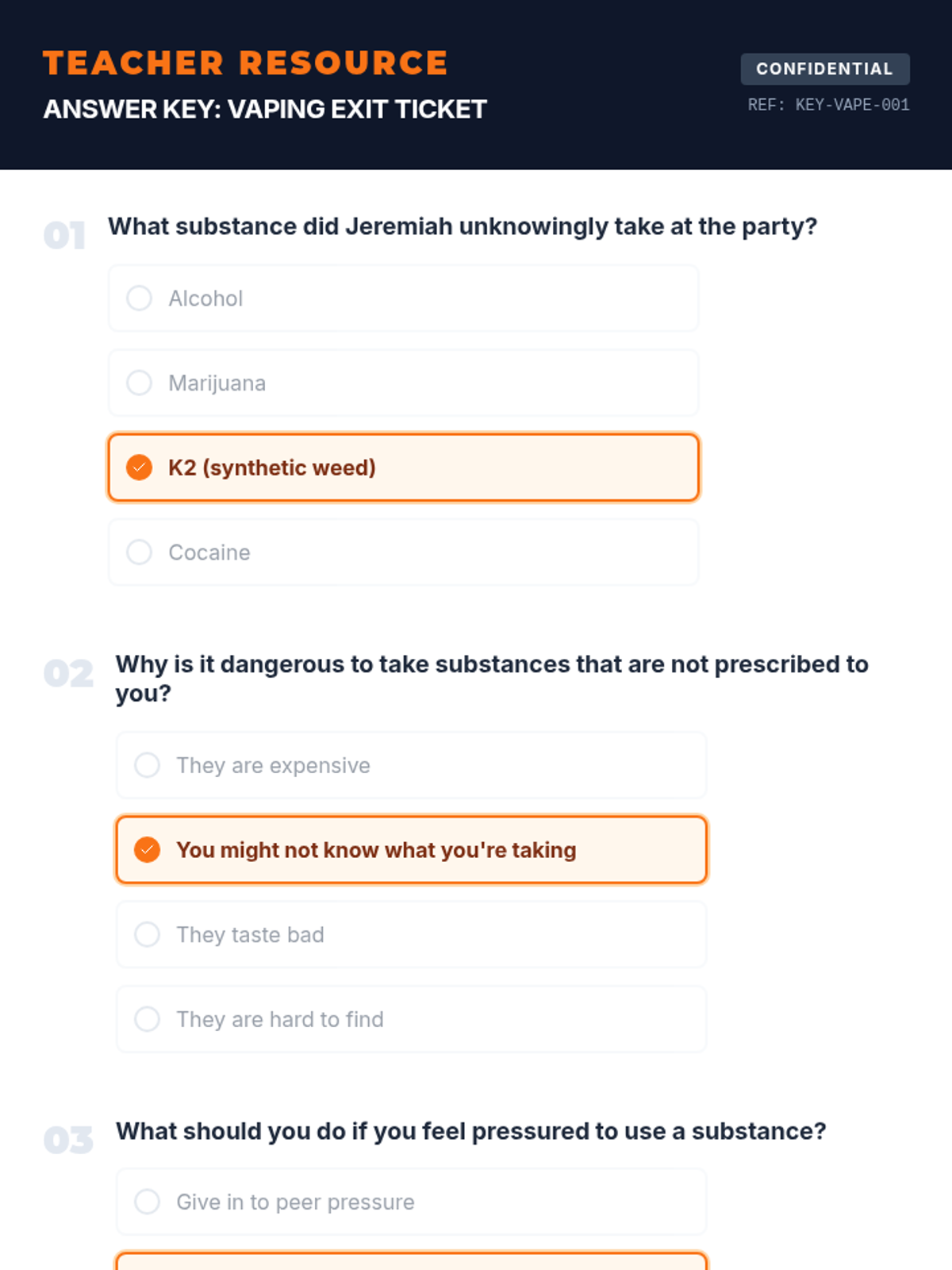
Task: Click the 03 question number
Action: (68, 1141)
